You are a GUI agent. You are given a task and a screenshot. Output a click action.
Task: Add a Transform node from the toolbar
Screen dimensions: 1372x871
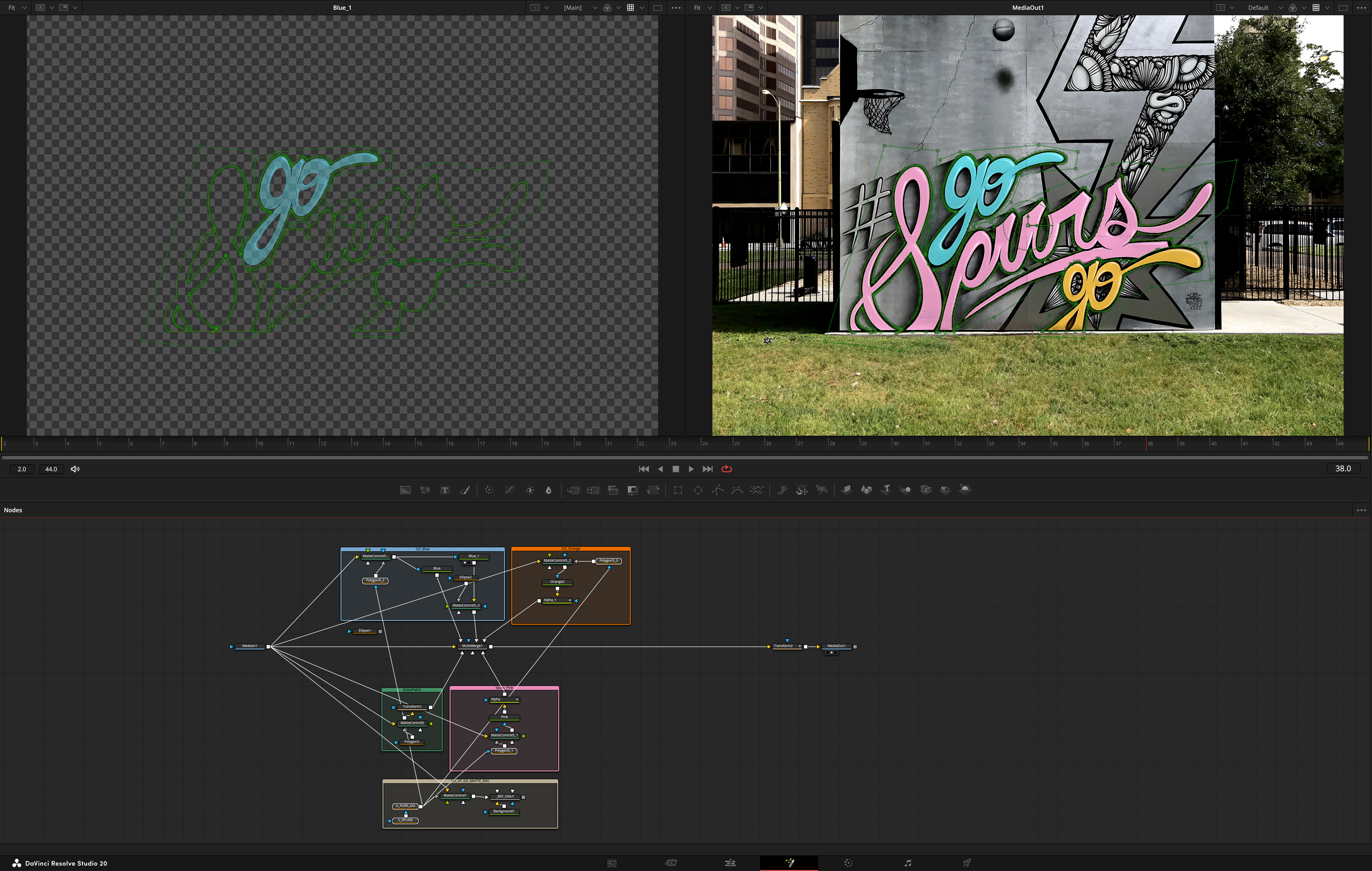[653, 490]
